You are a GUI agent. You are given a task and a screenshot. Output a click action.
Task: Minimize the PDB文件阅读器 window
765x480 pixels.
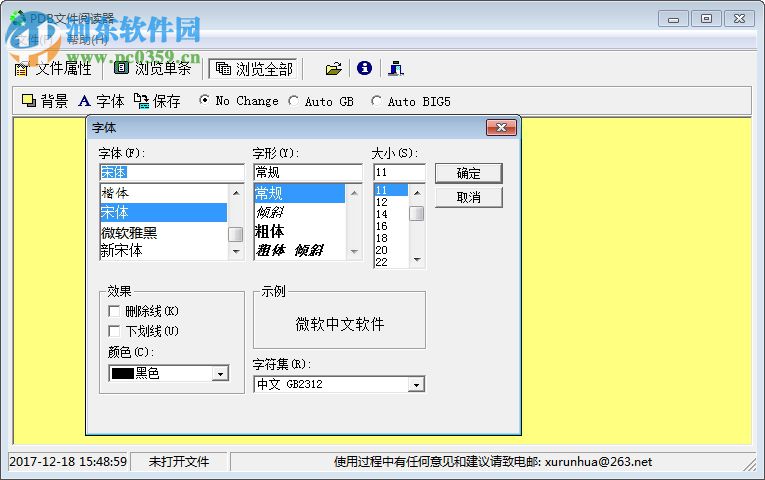(x=673, y=20)
